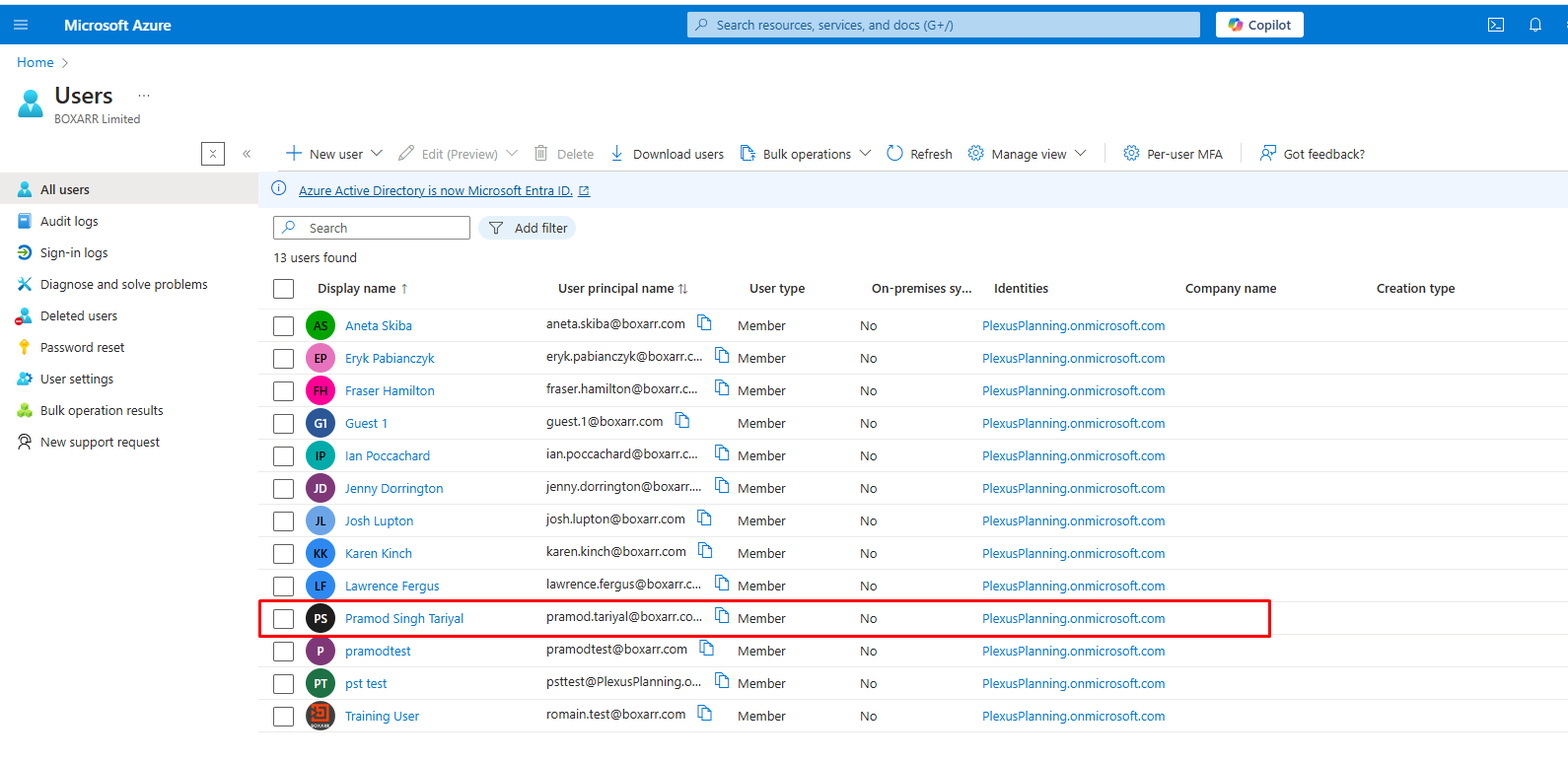Click Fraser Hamilton's PlexusPlanning identity link
This screenshot has width=1568, height=761.
pyautogui.click(x=1073, y=390)
